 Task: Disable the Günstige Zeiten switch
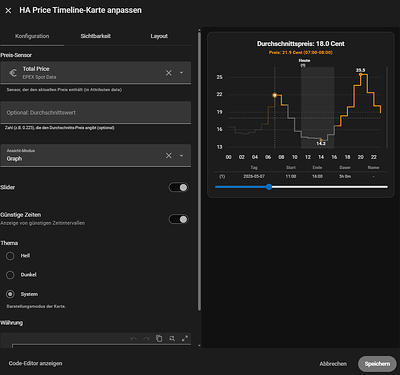coord(179,219)
